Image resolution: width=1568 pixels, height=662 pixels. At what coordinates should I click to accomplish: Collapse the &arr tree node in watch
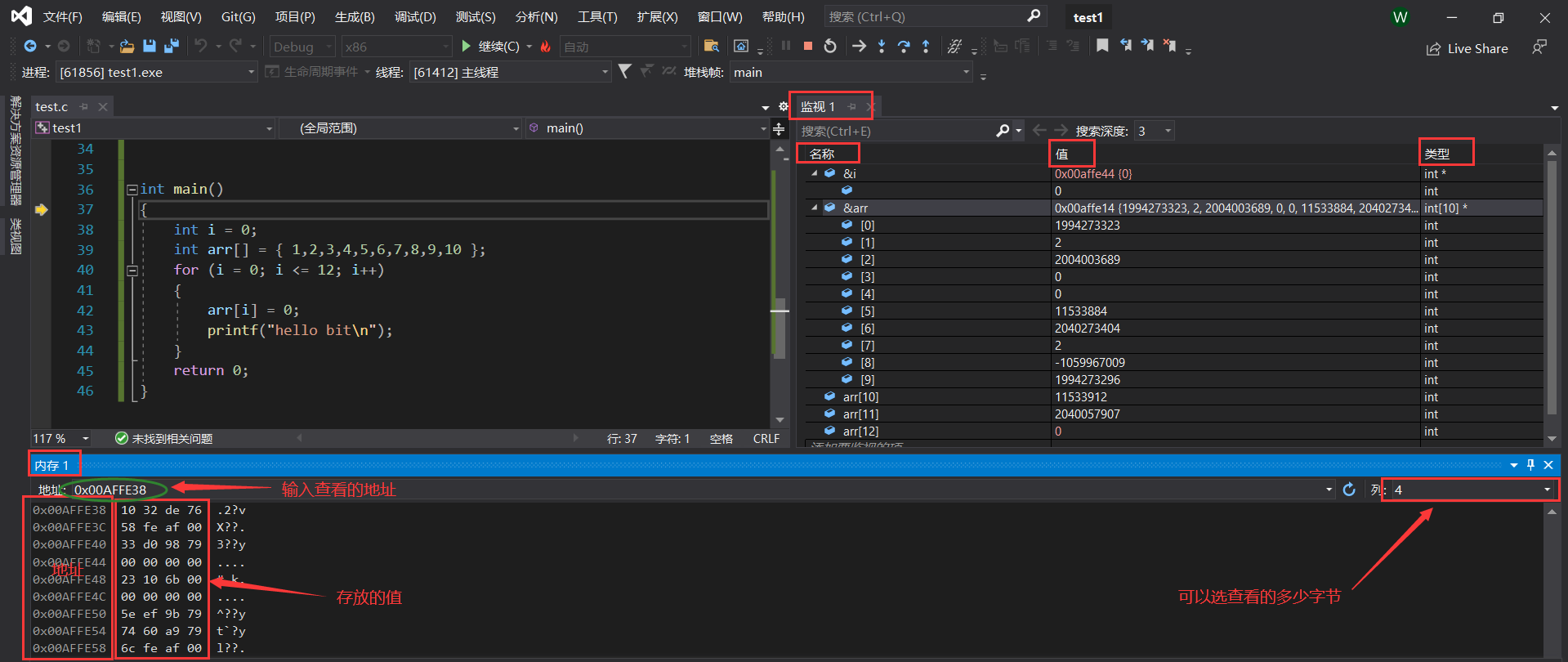pos(815,208)
